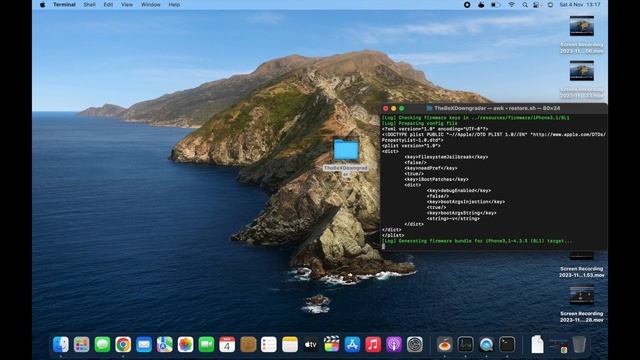Screen dimensions: 640x360
Task: Click the Terminal title bar folder proxy icon
Action: pyautogui.click(x=429, y=108)
